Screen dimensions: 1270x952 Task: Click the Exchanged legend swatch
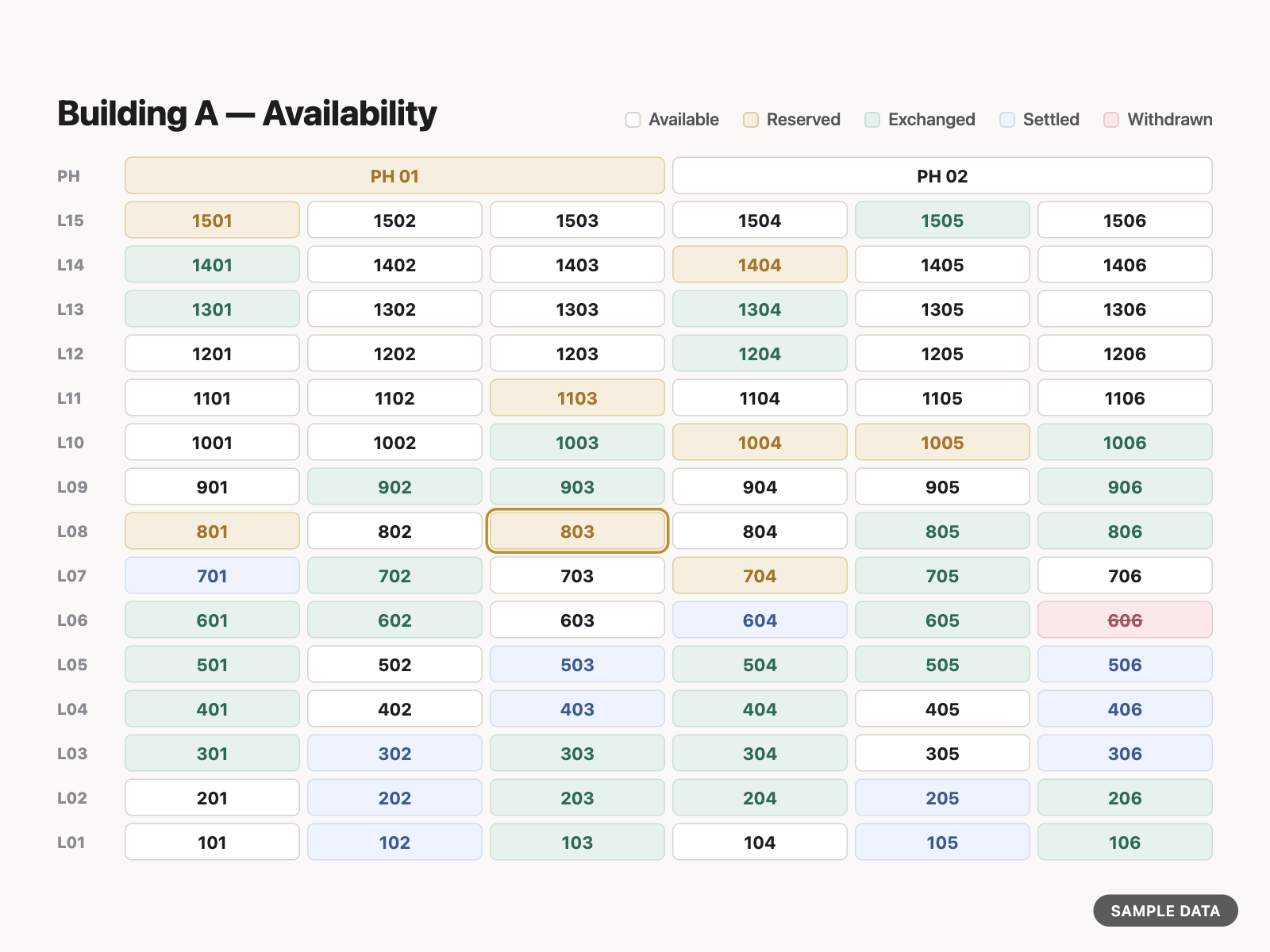pyautogui.click(x=872, y=120)
